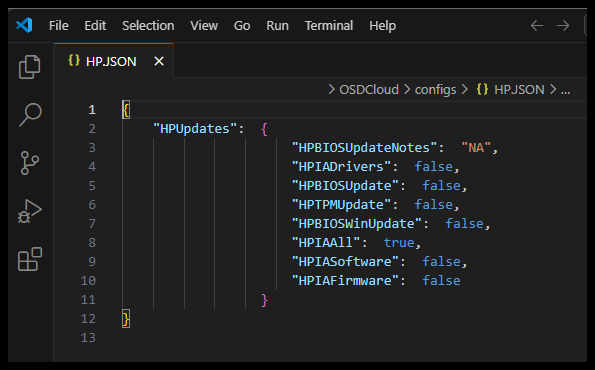Close the HP.JSON editor tab
The height and width of the screenshot is (370, 595).
[x=159, y=61]
